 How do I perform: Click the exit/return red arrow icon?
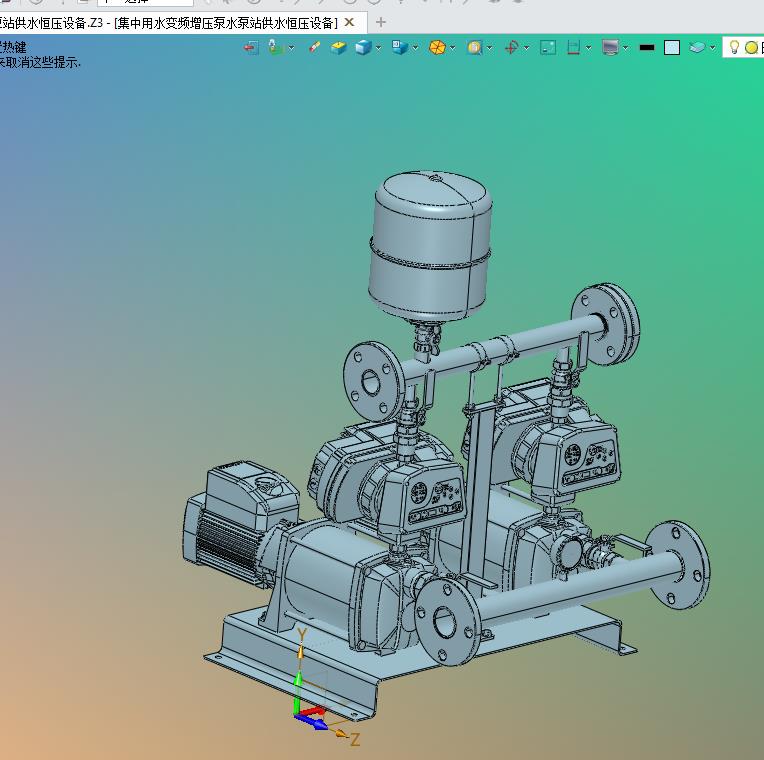coord(250,48)
